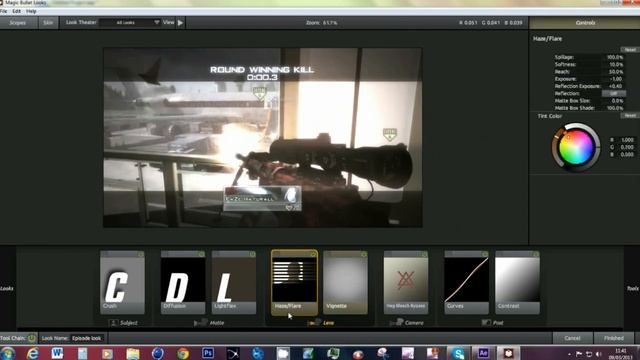Open the All Looks dropdown in Look Theater
This screenshot has height=360, width=640.
131,22
